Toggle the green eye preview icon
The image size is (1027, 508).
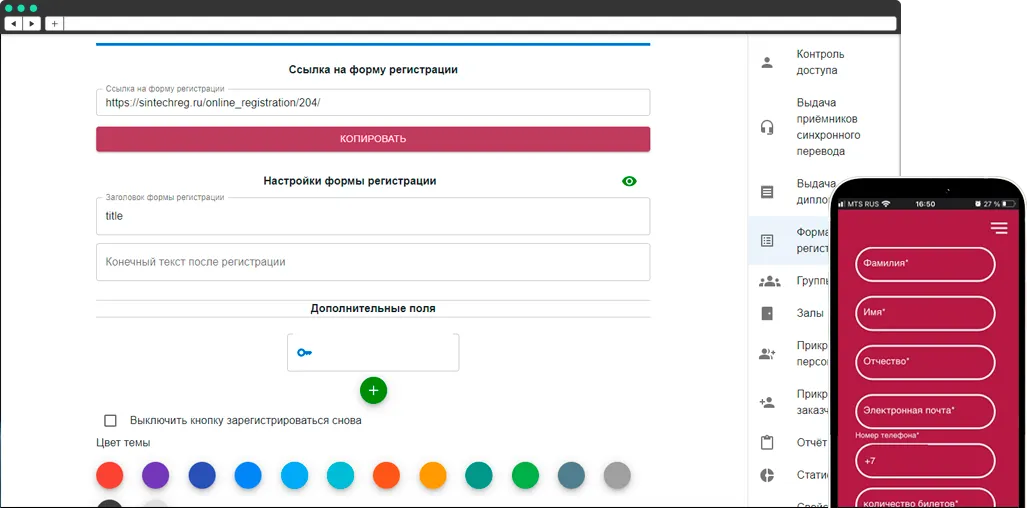pyautogui.click(x=629, y=181)
